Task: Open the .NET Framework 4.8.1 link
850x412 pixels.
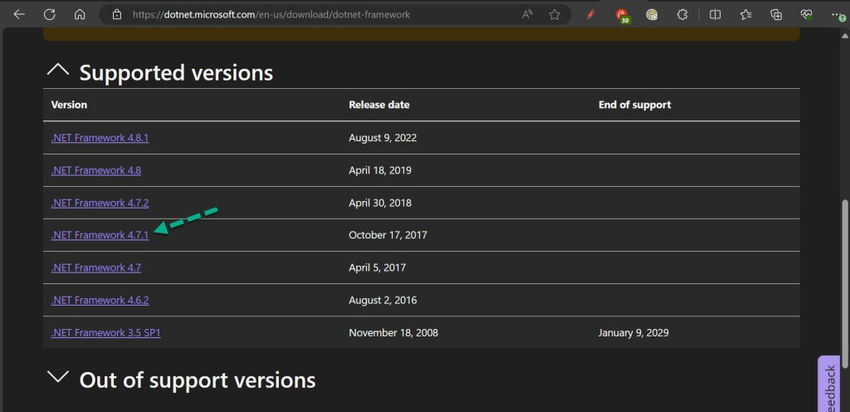Action: (99, 138)
